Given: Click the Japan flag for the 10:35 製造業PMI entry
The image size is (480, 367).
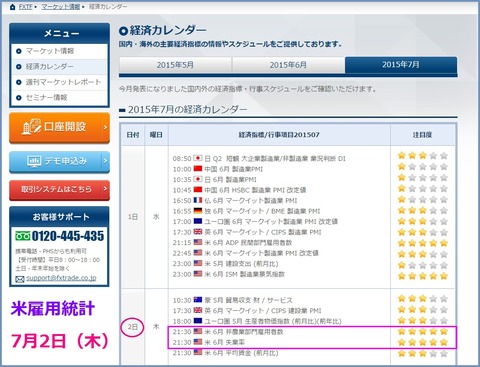Looking at the screenshot, I should coord(198,179).
